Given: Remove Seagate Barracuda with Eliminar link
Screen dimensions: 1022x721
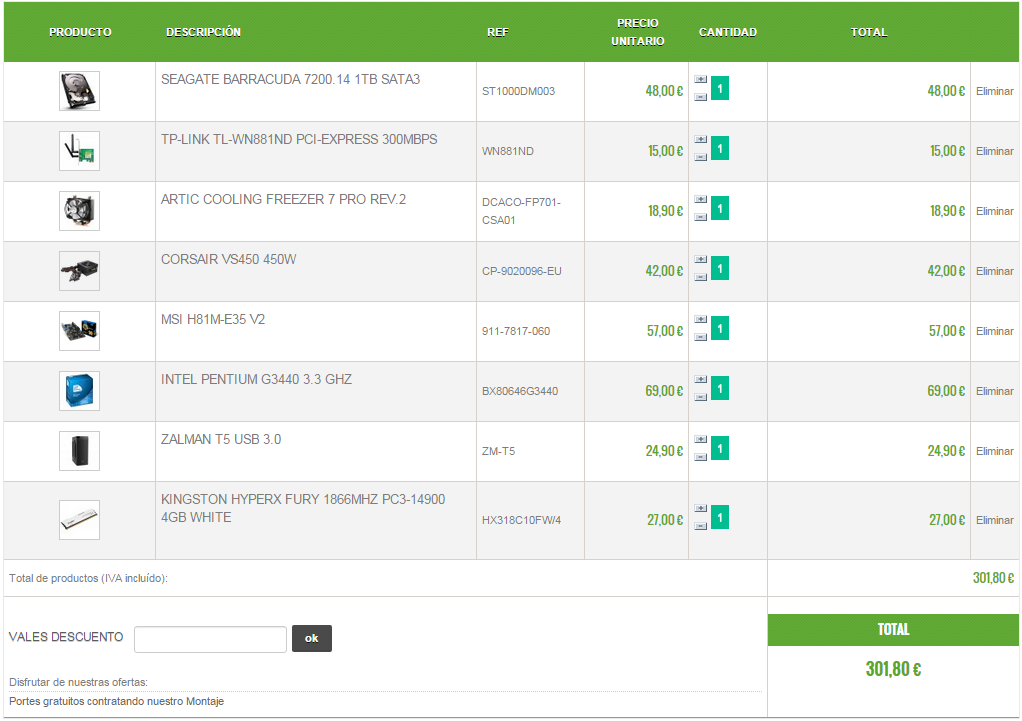Looking at the screenshot, I should [995, 91].
